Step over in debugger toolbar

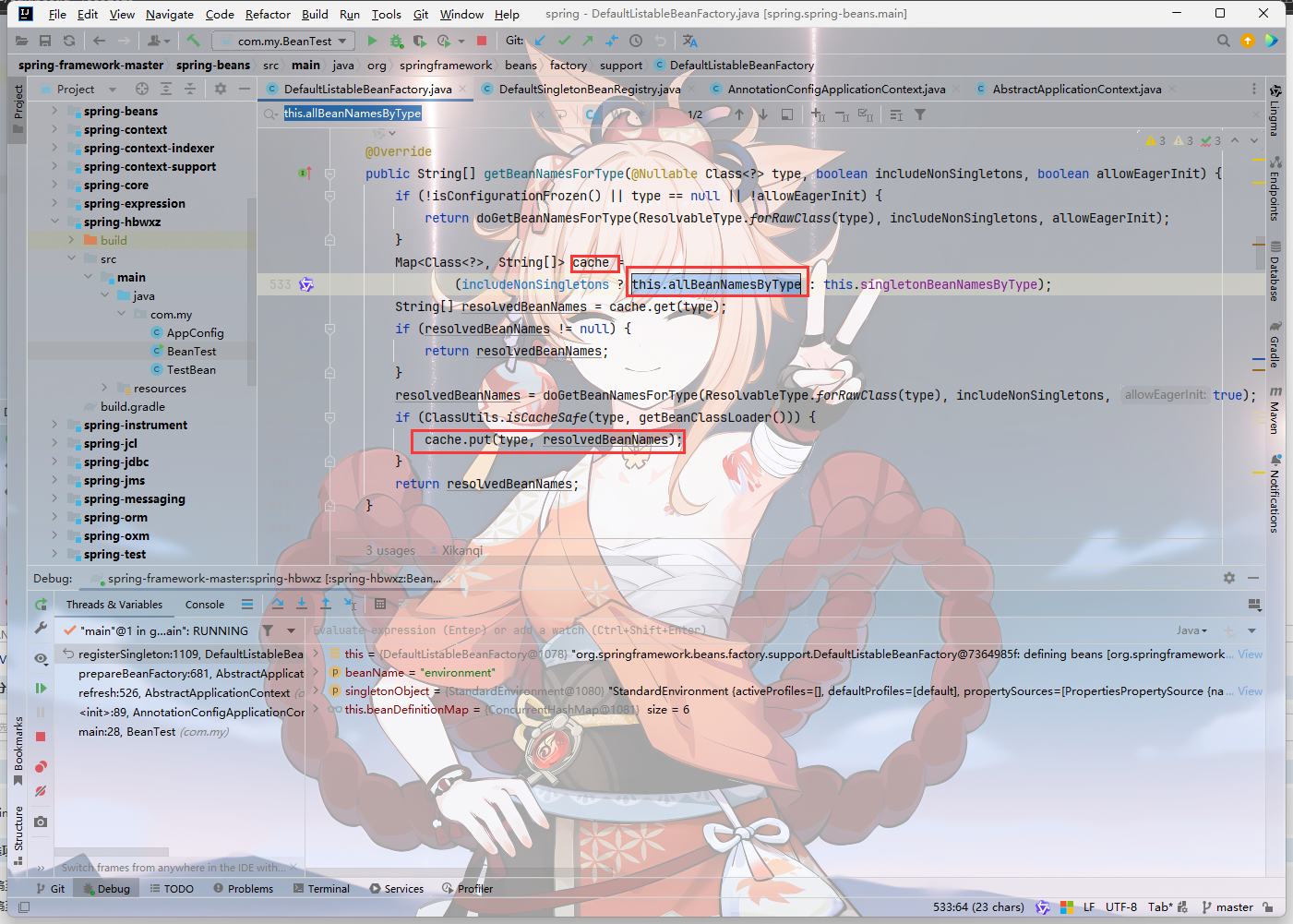point(278,604)
